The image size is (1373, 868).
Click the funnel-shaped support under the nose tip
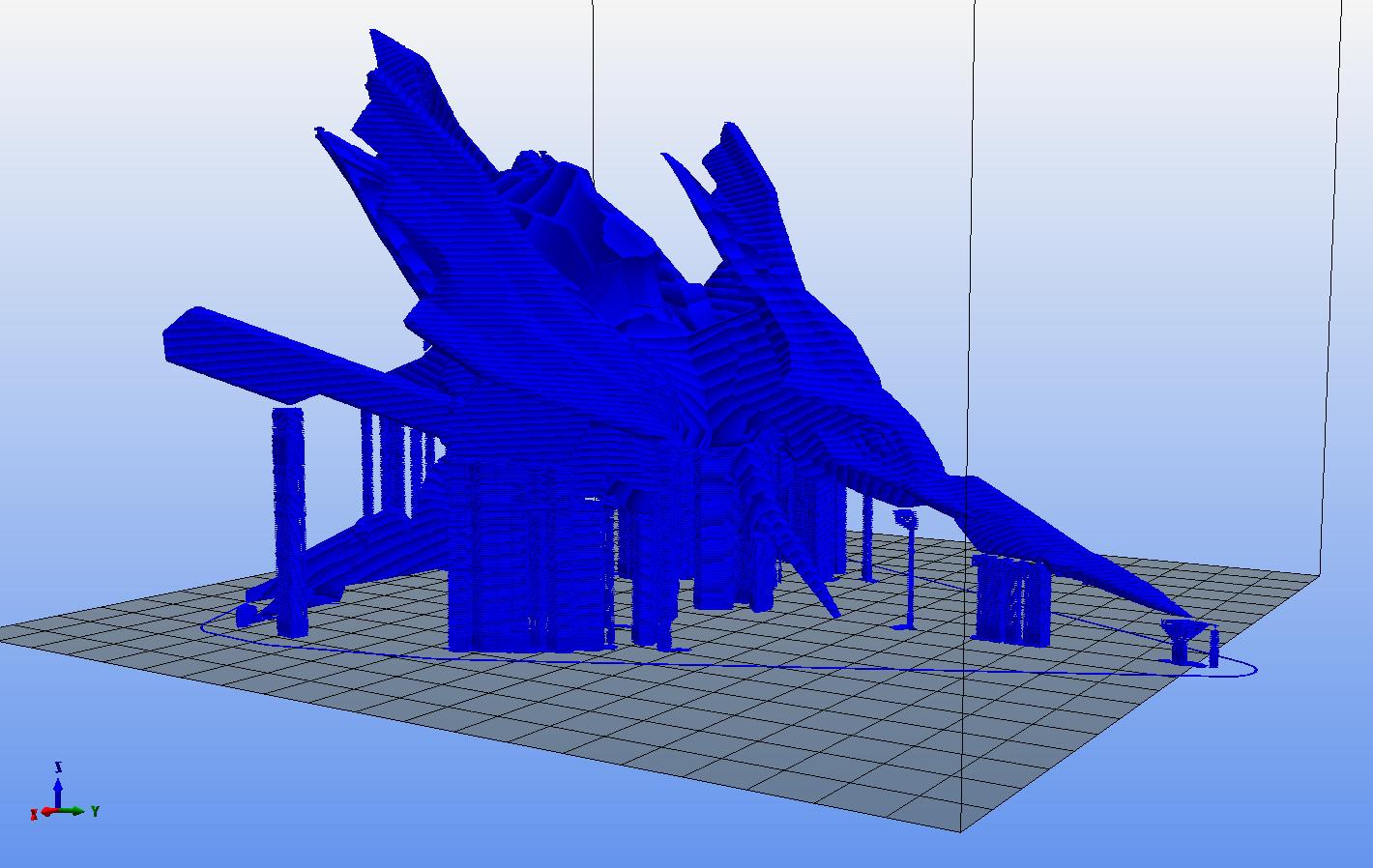pos(1183,642)
